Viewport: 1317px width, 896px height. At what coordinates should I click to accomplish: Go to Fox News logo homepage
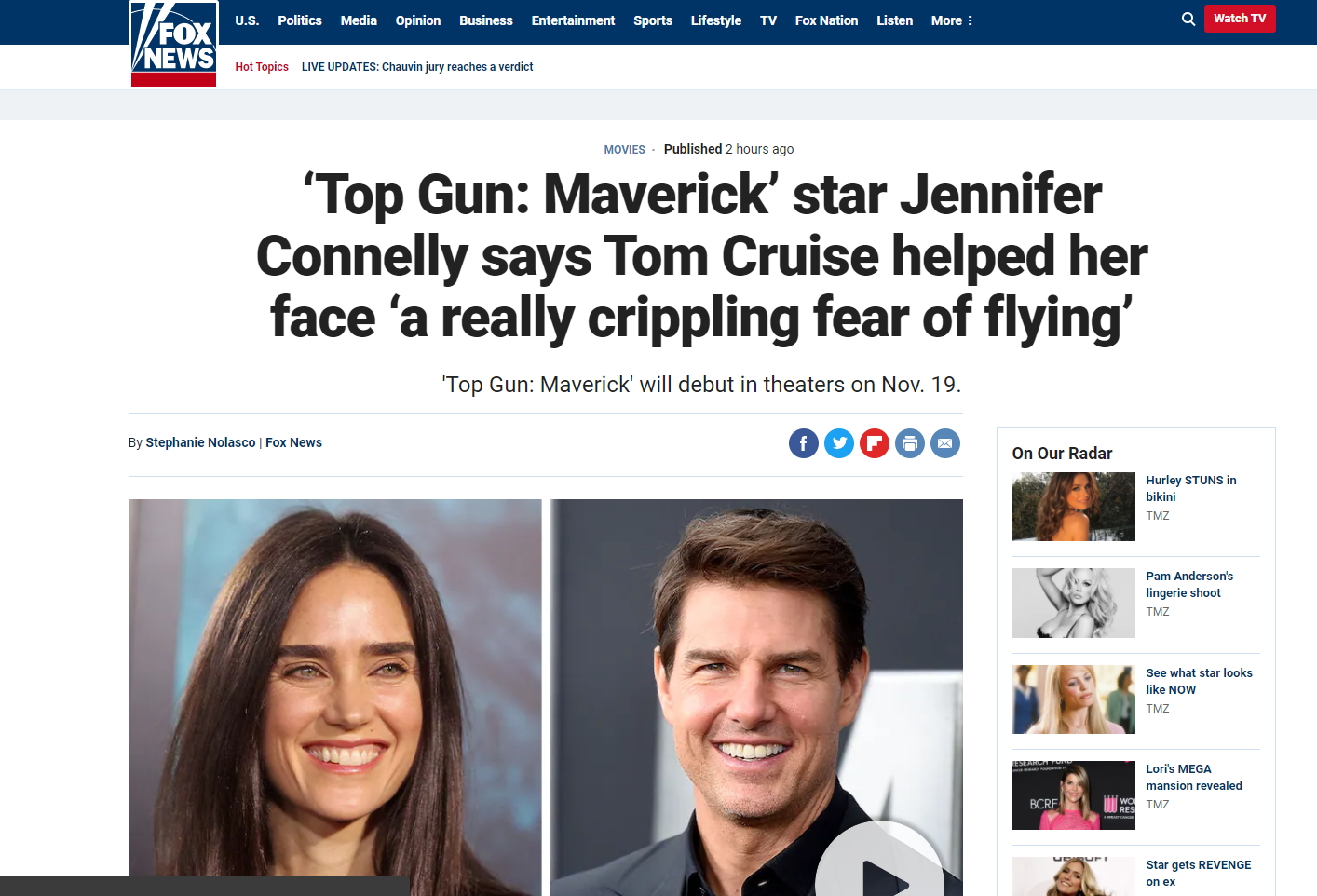tap(173, 43)
